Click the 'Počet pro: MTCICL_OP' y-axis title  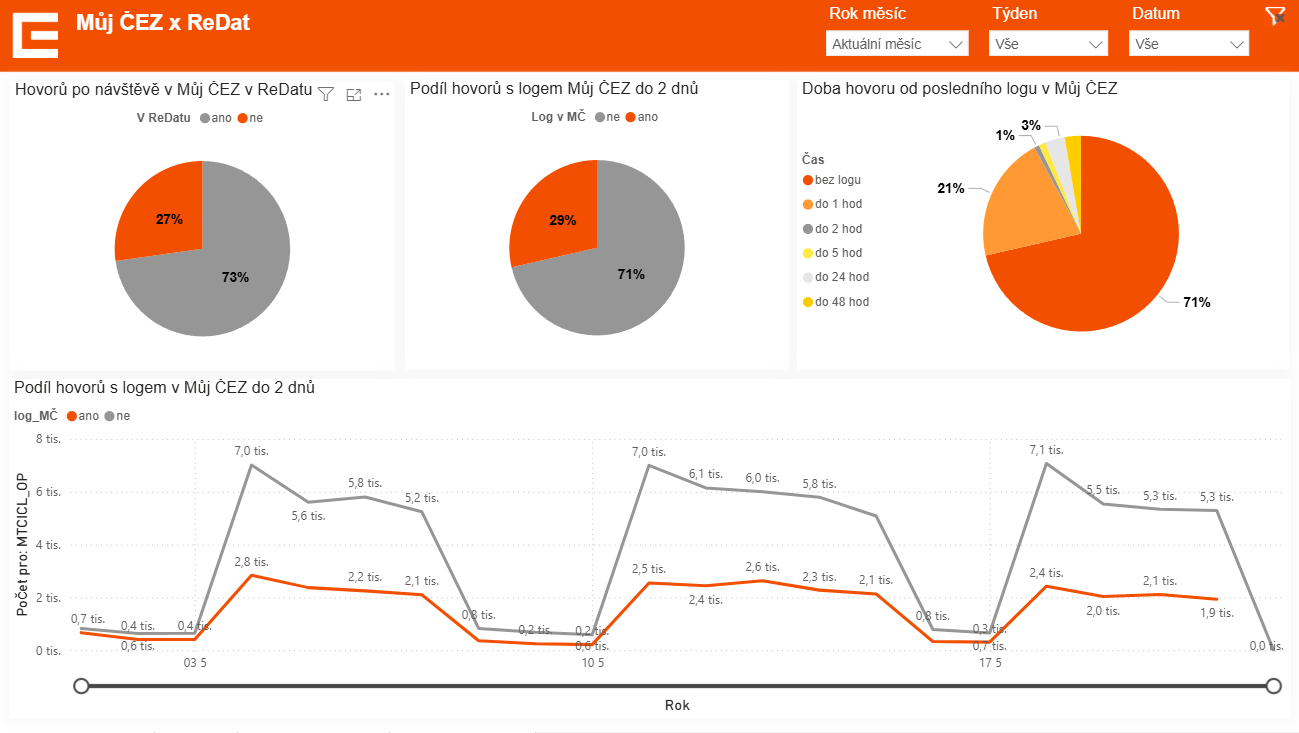tap(21, 546)
